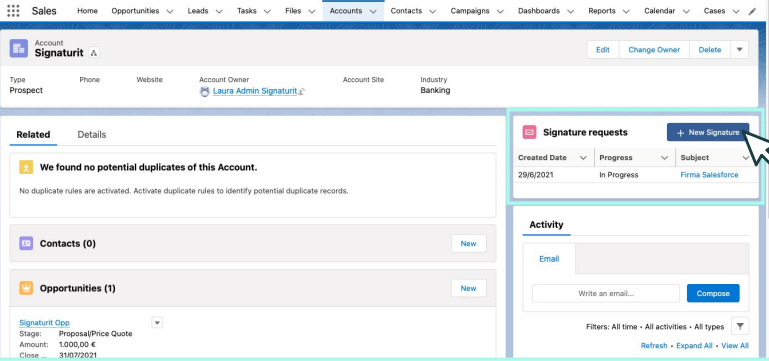Click the 1.000,00 € amount value
Viewport: 769px width, 361px height.
(78, 344)
